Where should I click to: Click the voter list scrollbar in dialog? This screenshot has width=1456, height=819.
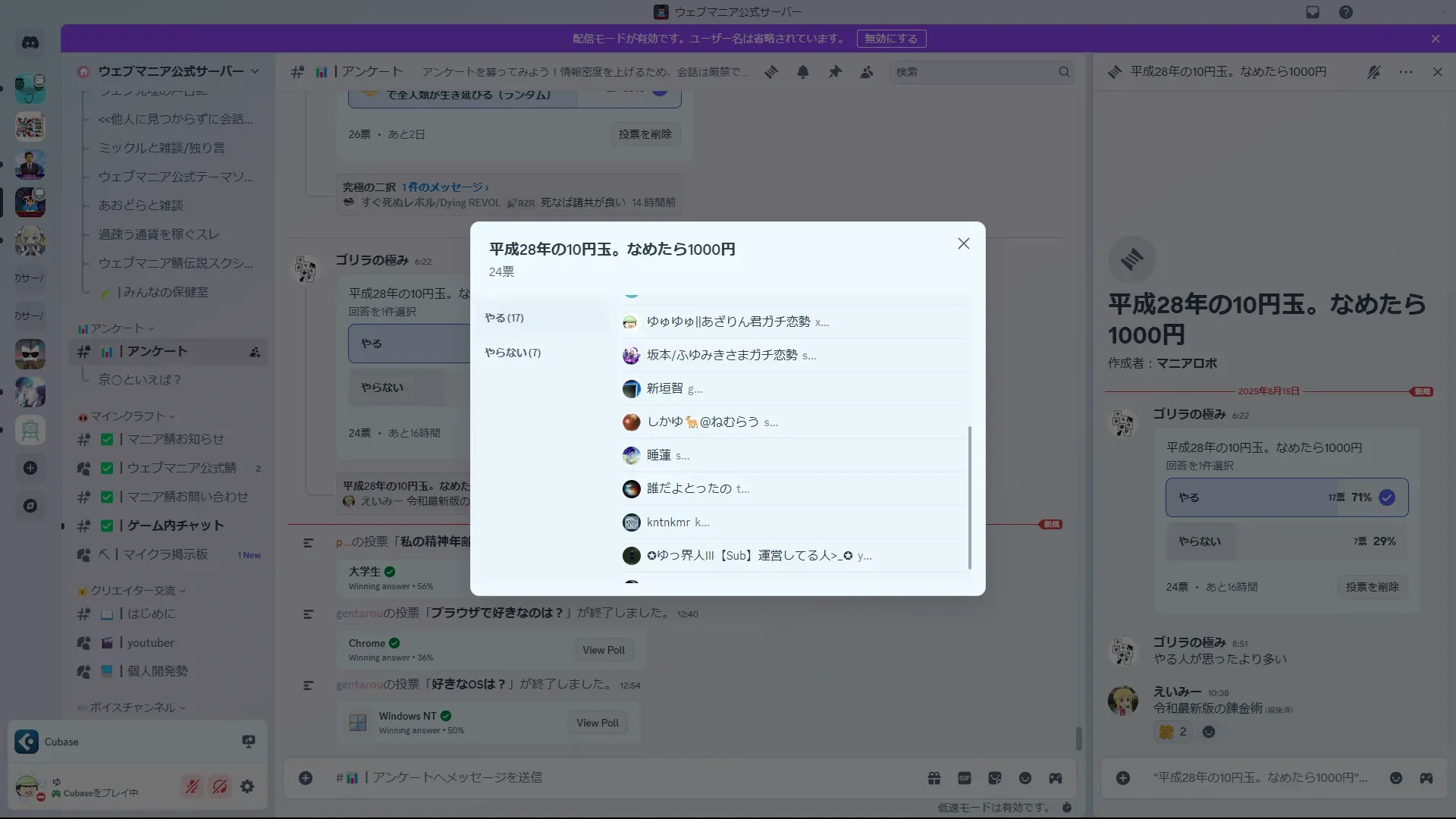[x=970, y=497]
